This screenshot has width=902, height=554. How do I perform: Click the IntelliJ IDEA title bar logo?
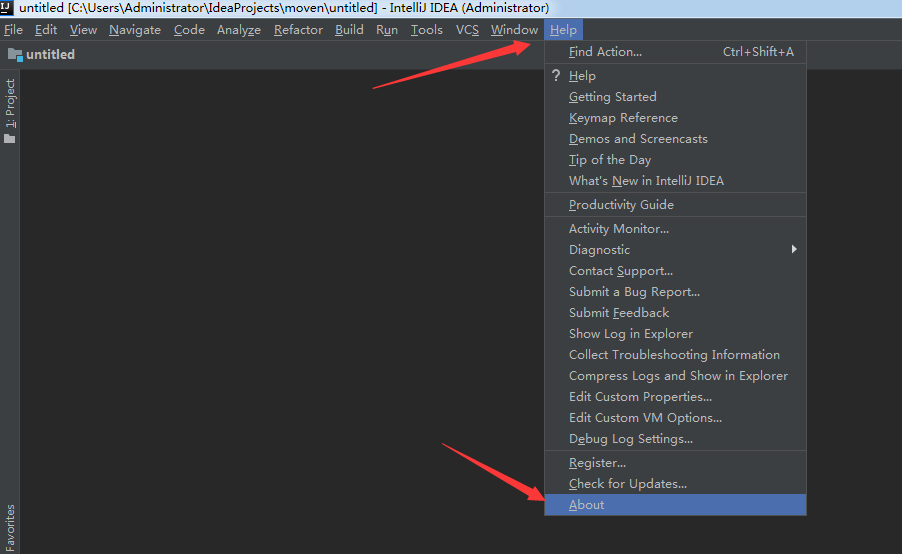tap(6, 7)
